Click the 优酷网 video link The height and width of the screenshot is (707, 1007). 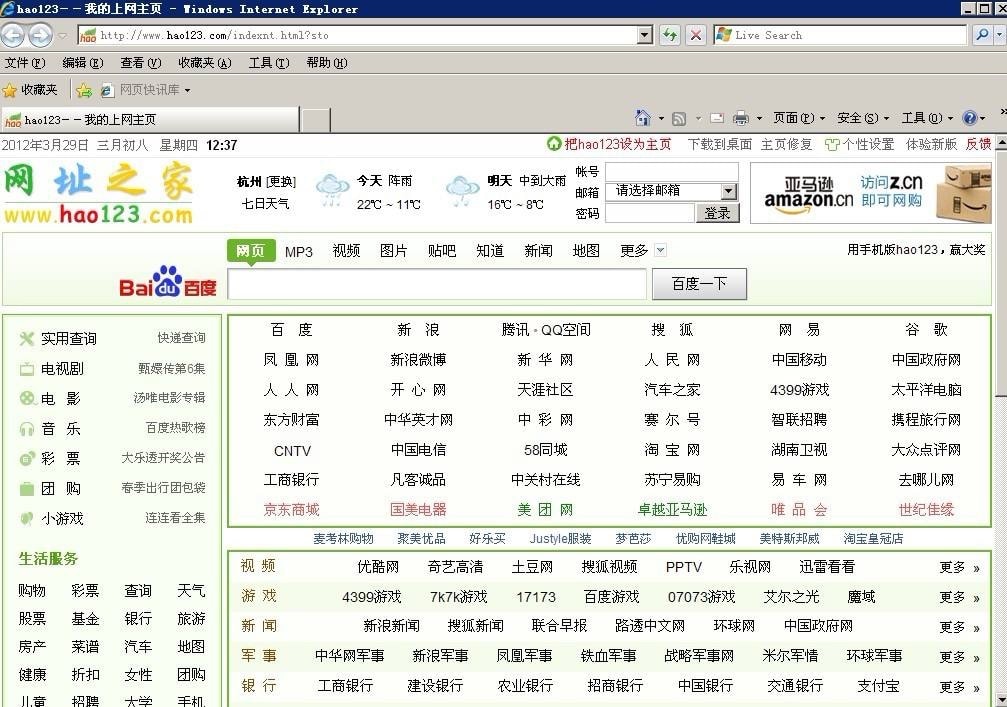pos(378,567)
